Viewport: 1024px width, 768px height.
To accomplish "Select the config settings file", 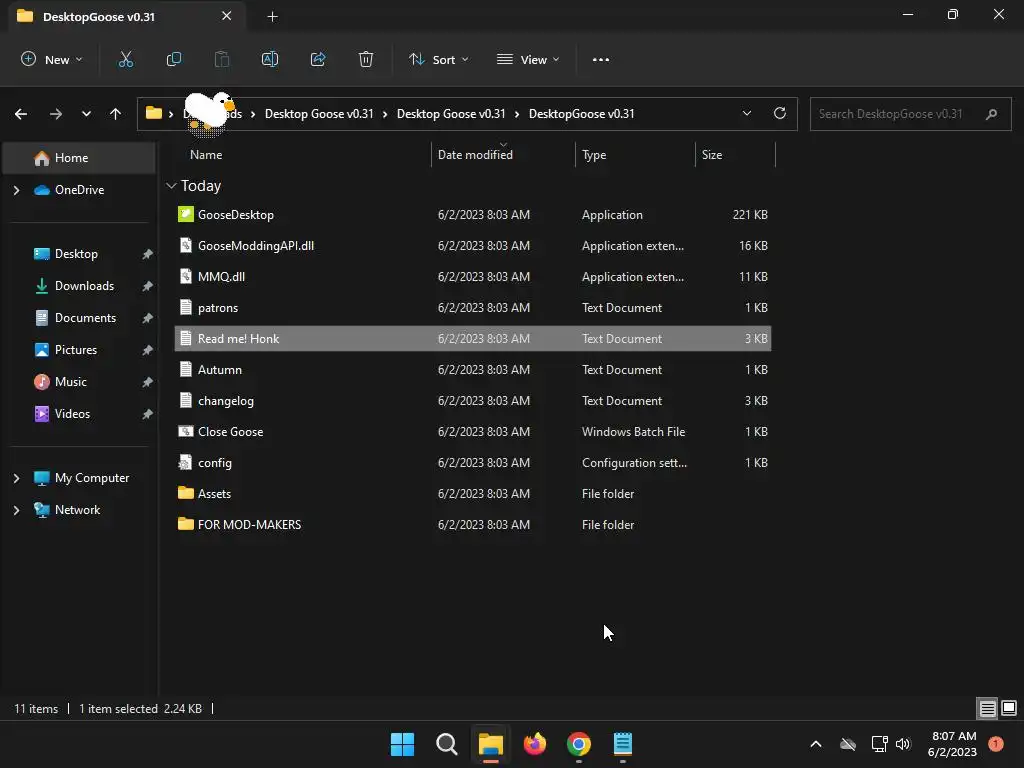I will [x=473, y=463].
